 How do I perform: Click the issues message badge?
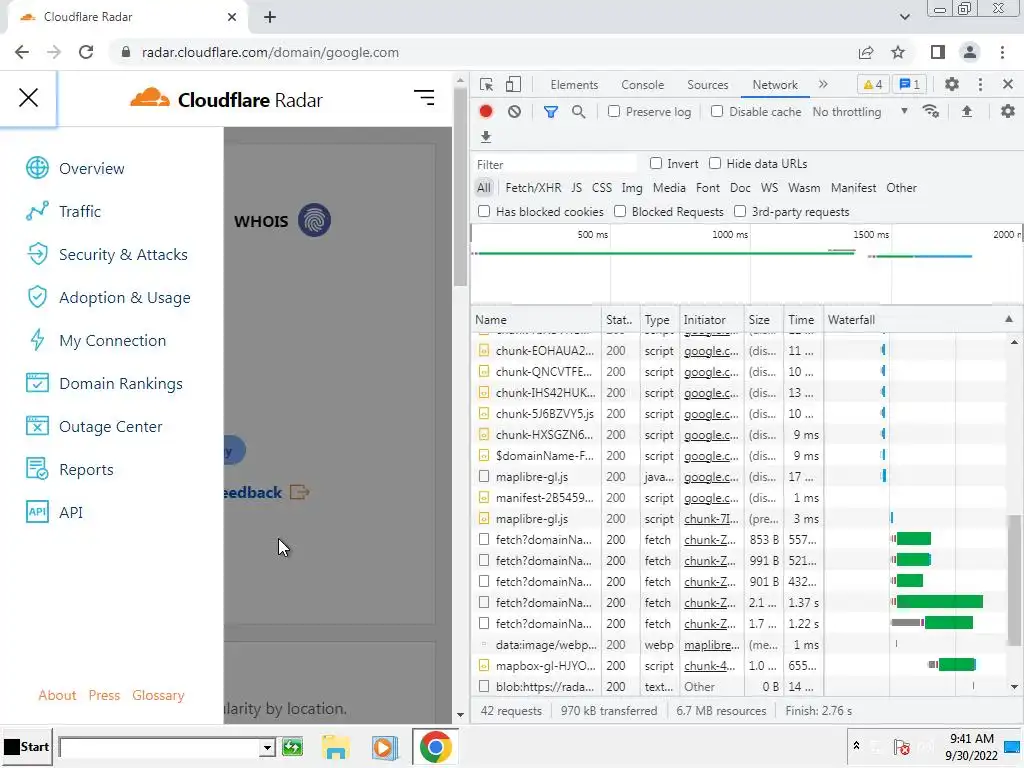[909, 84]
